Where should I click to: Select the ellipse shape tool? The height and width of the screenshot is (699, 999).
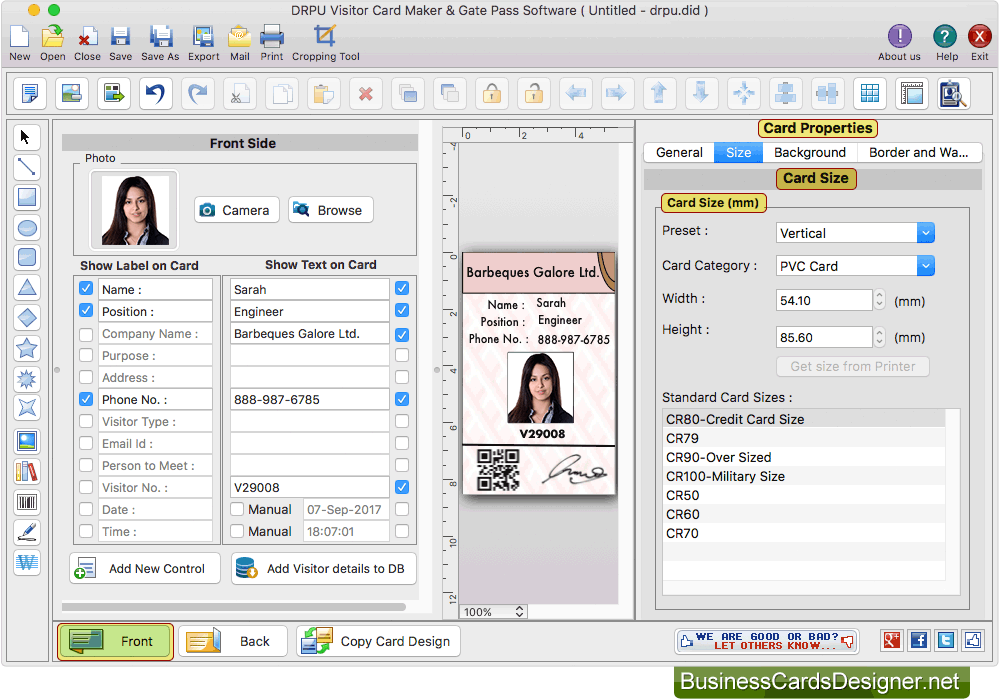click(26, 227)
